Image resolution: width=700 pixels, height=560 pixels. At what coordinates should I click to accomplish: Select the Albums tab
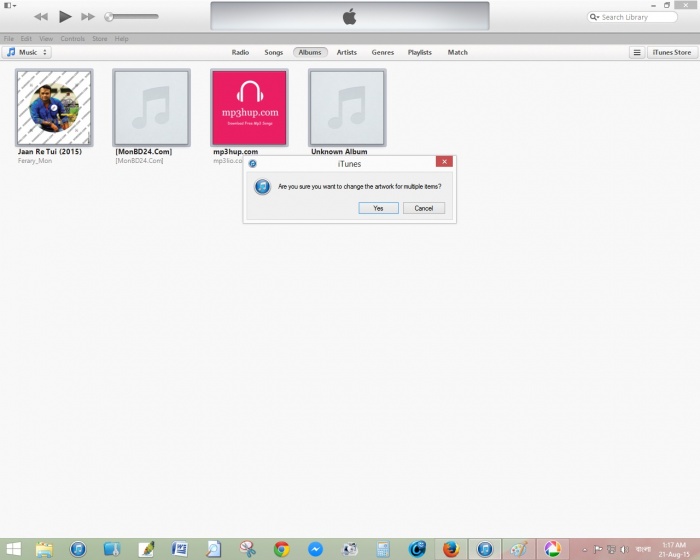tap(310, 52)
